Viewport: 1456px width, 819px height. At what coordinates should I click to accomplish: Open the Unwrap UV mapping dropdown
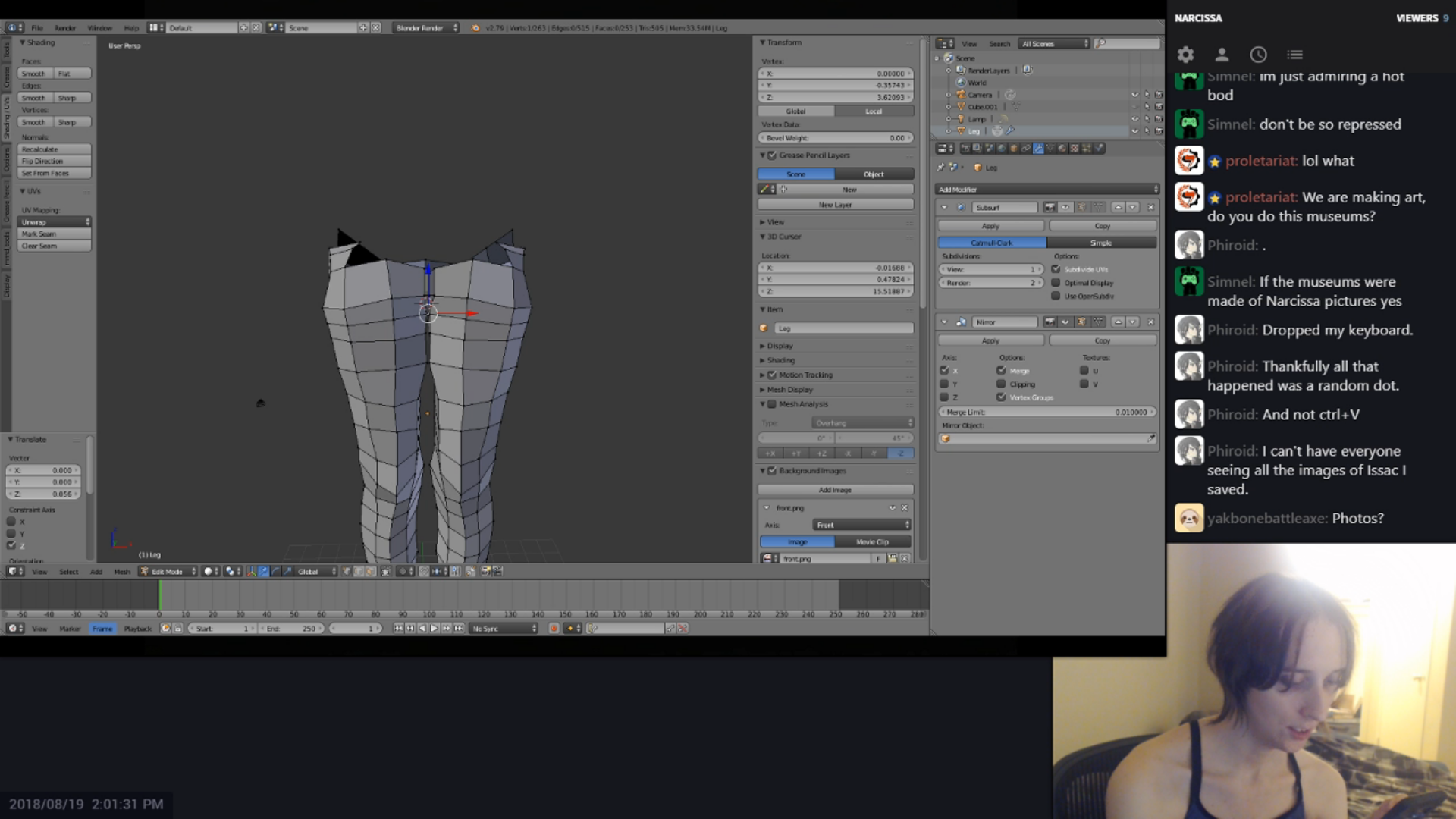pyautogui.click(x=55, y=222)
